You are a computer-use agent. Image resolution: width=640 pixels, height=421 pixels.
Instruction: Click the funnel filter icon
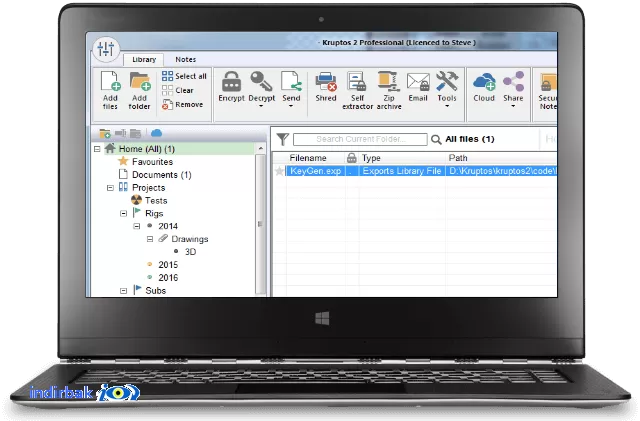[282, 139]
